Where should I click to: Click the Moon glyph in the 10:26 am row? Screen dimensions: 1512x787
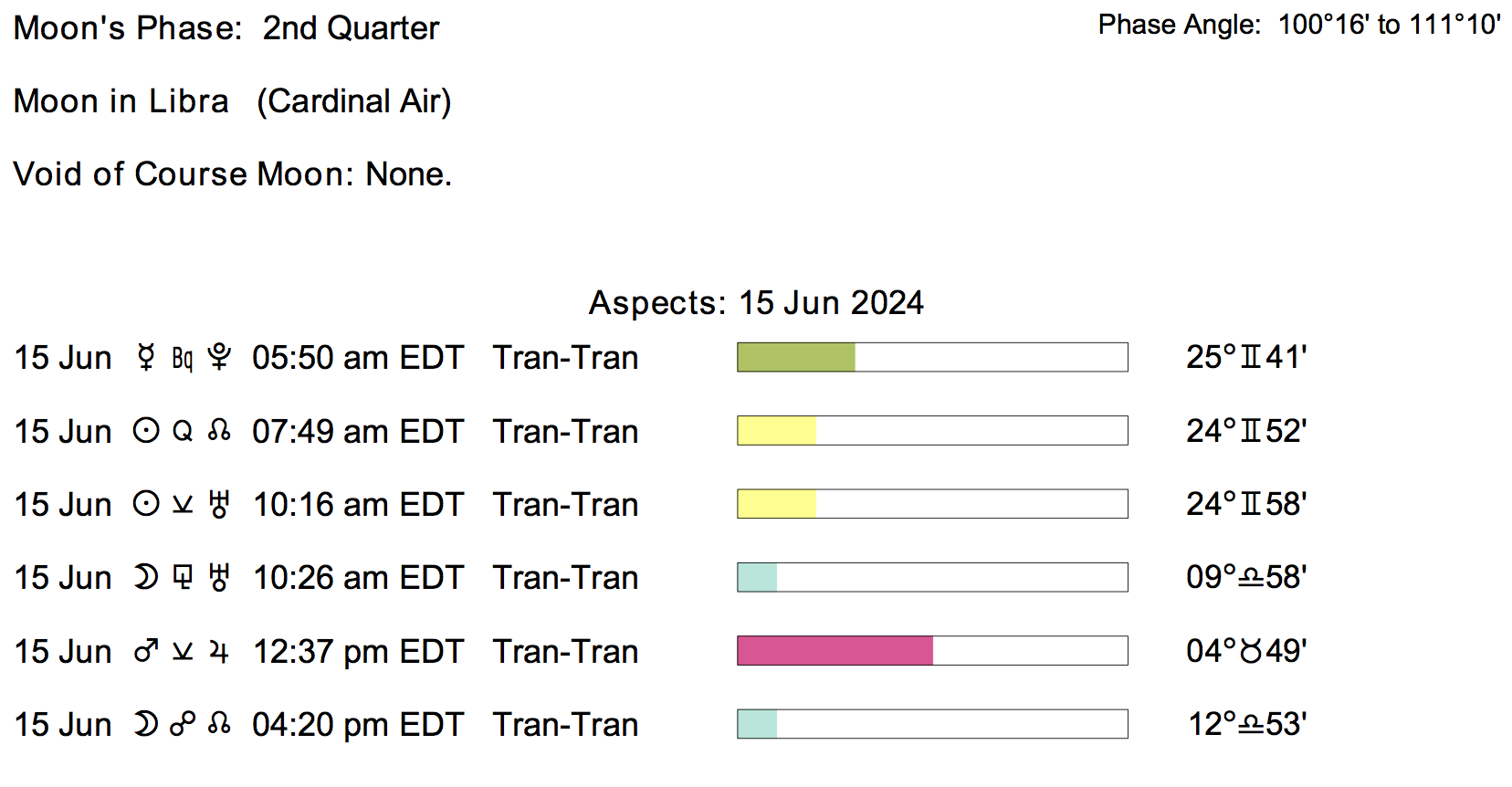pyautogui.click(x=146, y=578)
